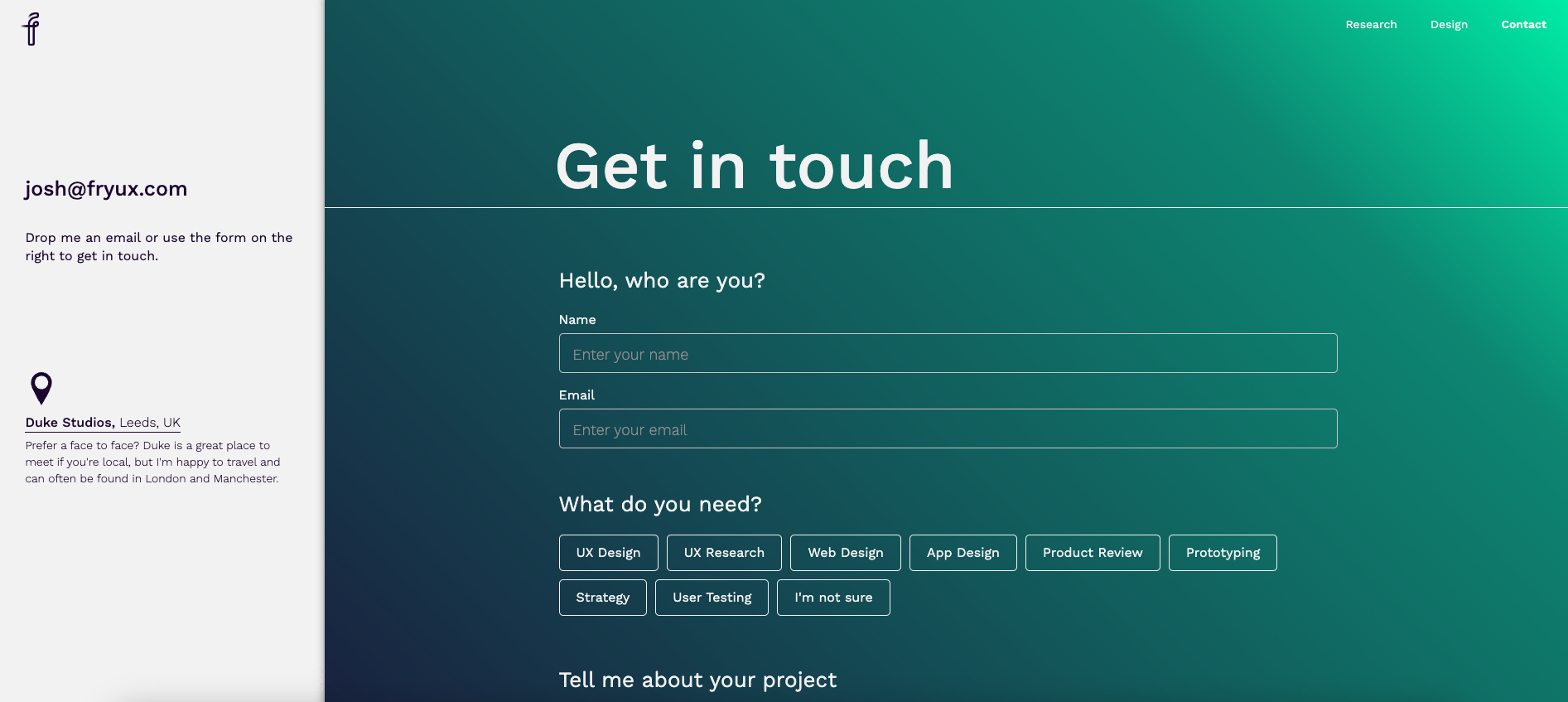1568x702 pixels.
Task: Pick the "I'm not sure" option
Action: pyautogui.click(x=833, y=598)
